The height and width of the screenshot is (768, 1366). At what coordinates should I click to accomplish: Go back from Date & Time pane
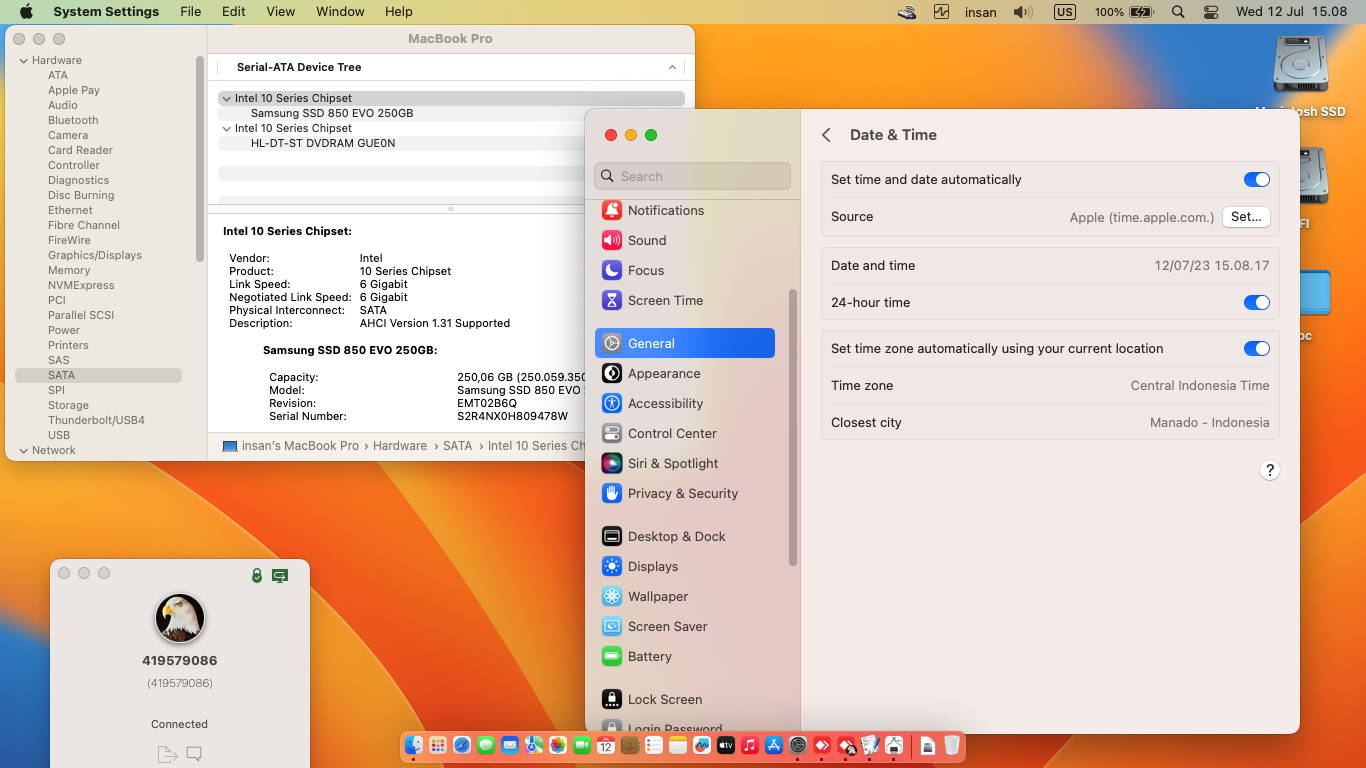click(x=826, y=135)
